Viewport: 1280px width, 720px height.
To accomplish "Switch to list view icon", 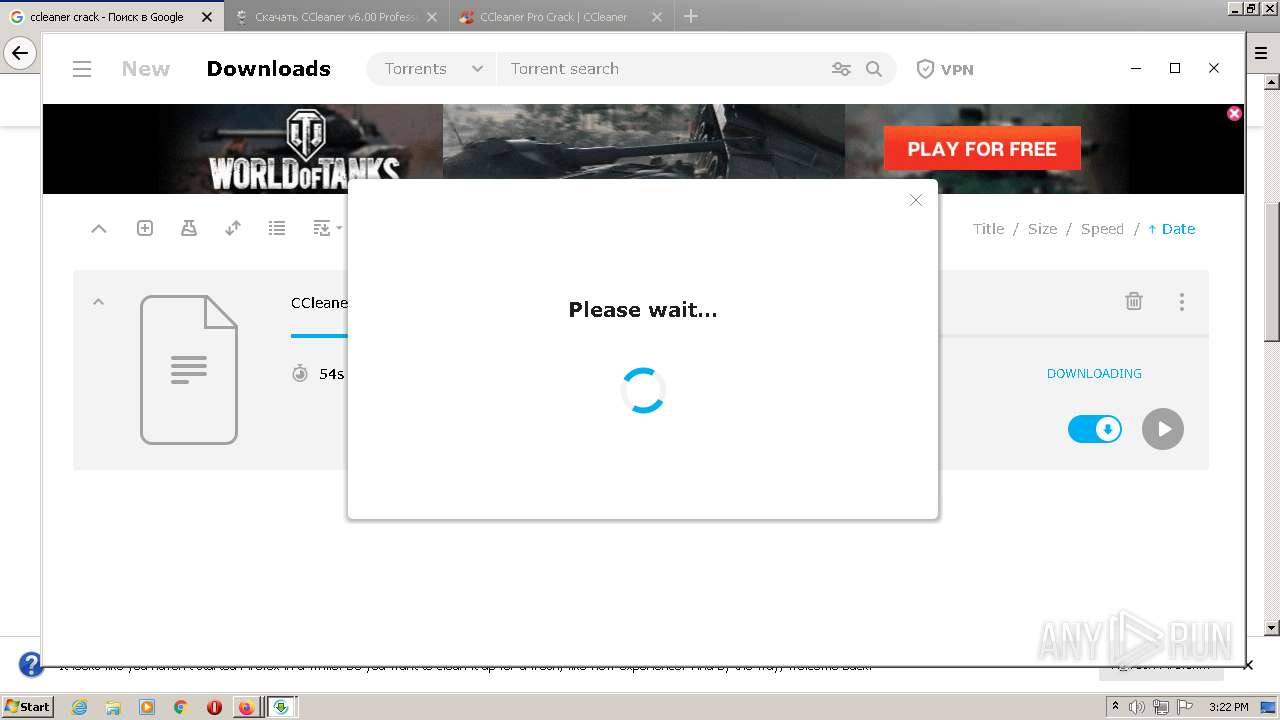I will click(277, 228).
